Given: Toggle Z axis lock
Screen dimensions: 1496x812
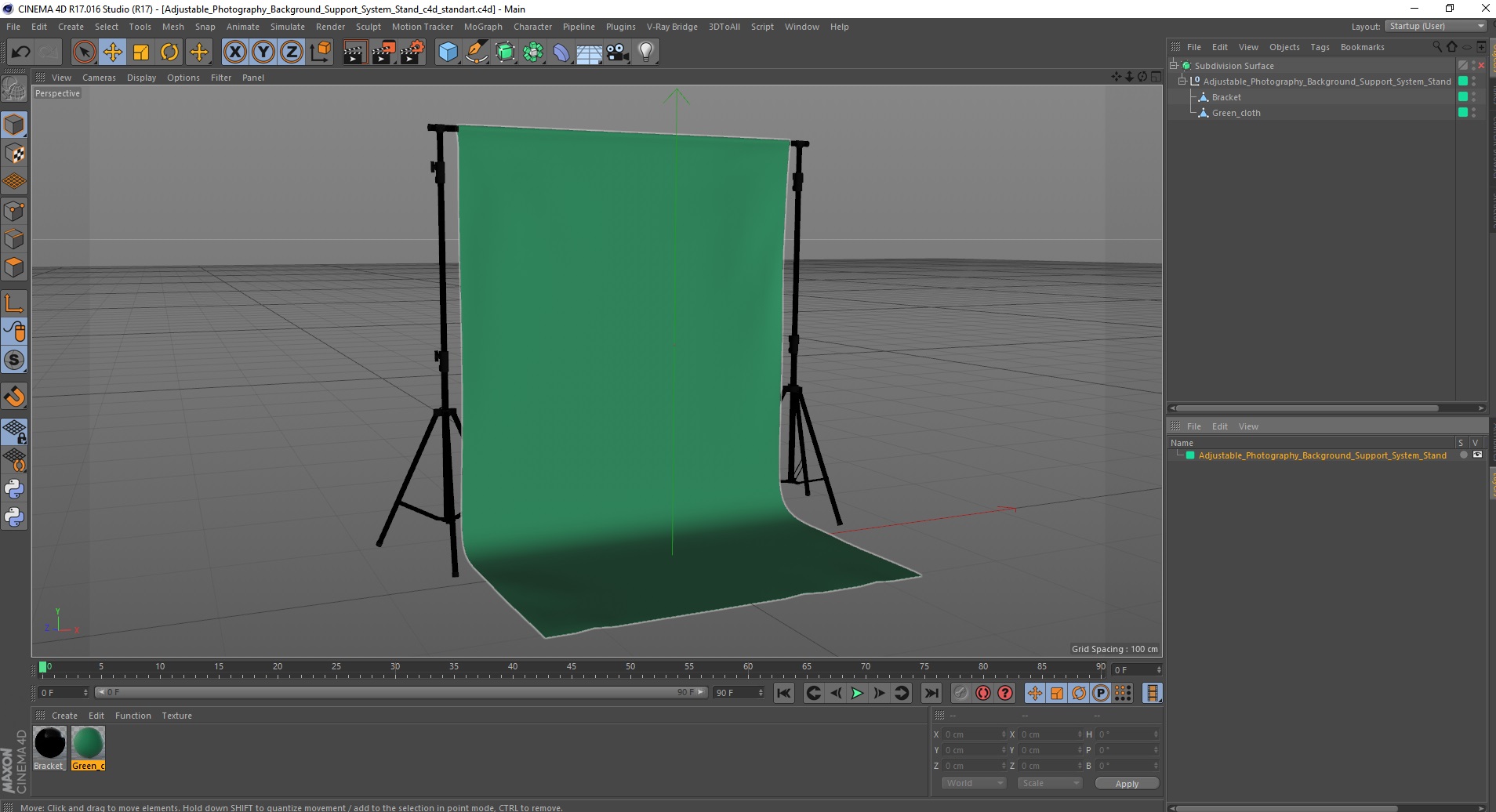Looking at the screenshot, I should (x=292, y=53).
